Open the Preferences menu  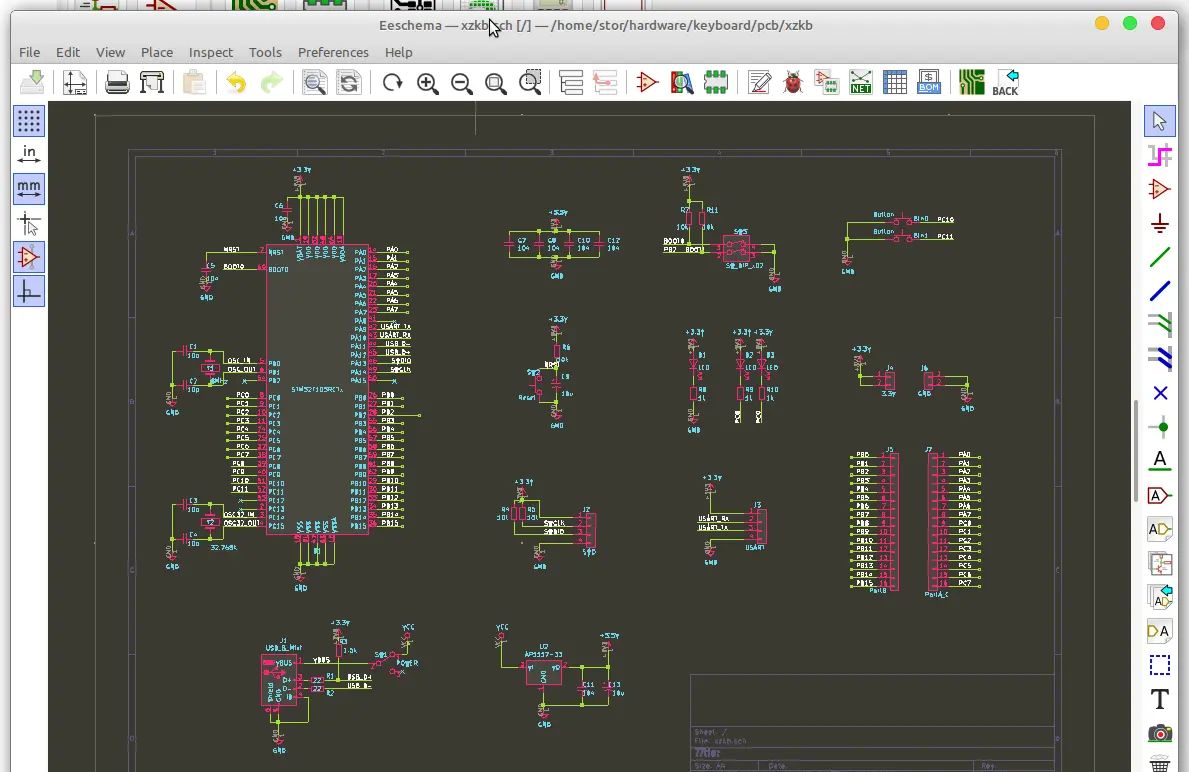tap(333, 52)
